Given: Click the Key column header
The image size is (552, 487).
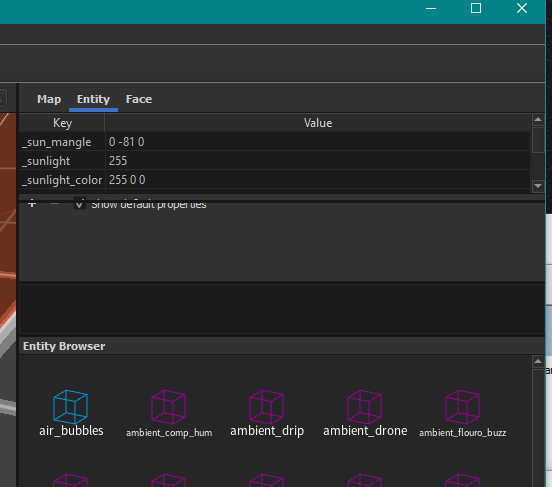Looking at the screenshot, I should pos(62,123).
